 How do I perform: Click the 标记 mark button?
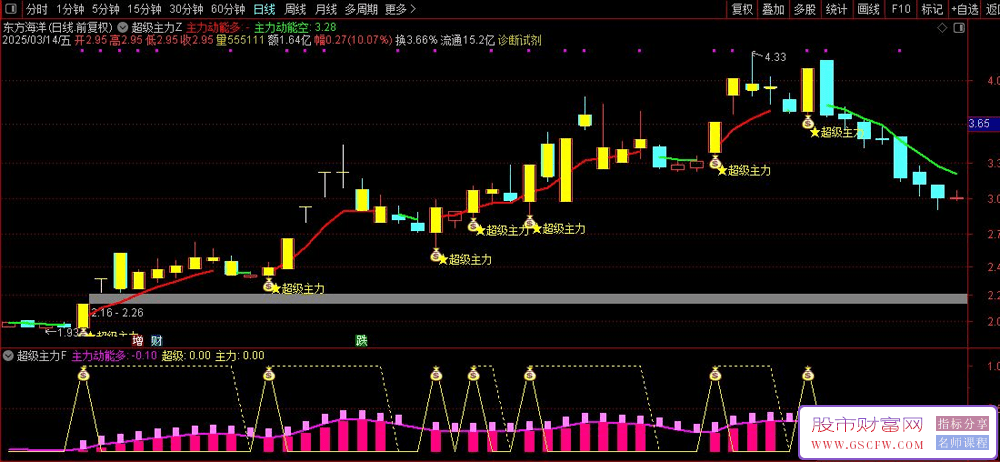tap(932, 9)
